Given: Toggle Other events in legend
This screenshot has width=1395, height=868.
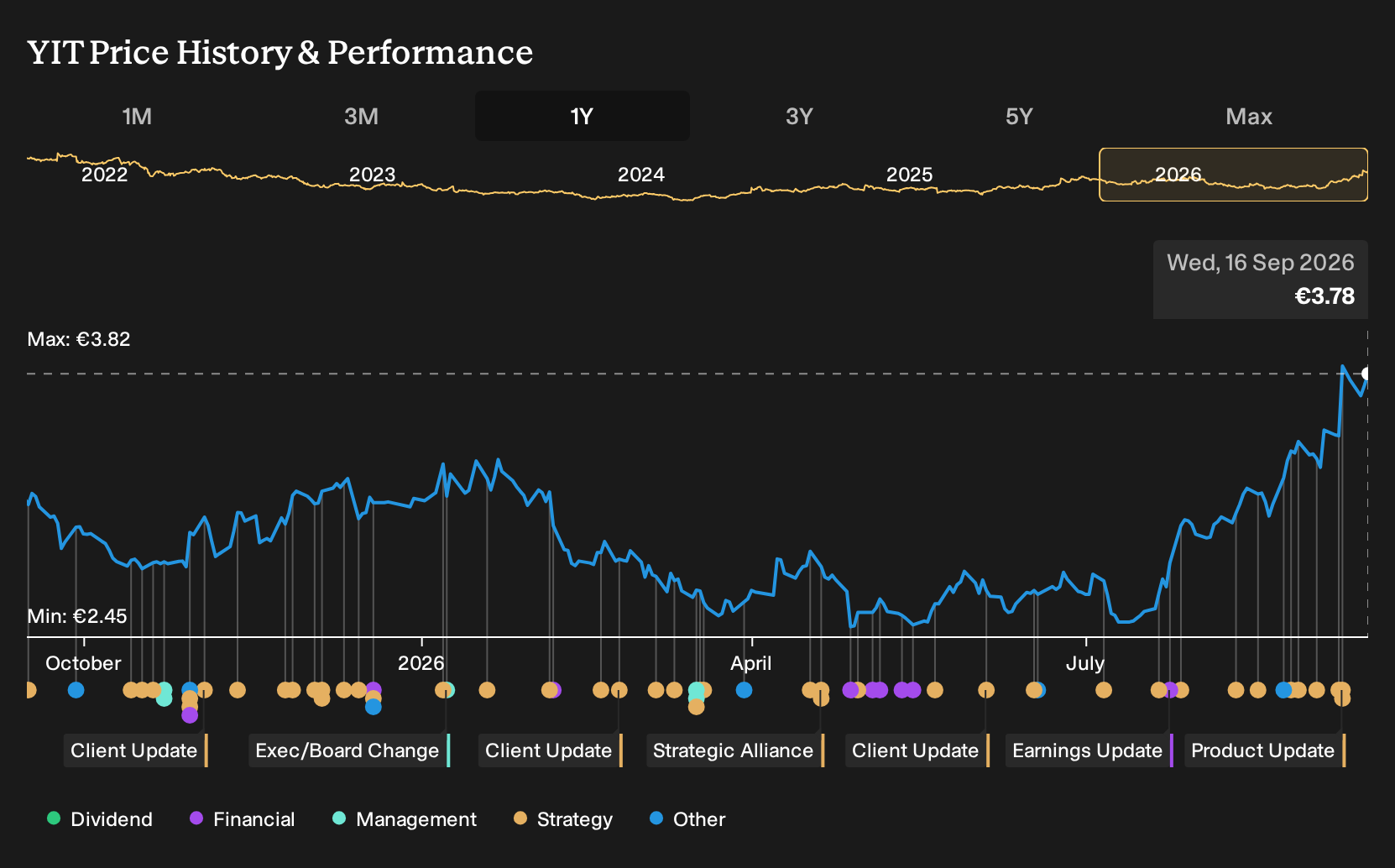Looking at the screenshot, I should point(687,819).
